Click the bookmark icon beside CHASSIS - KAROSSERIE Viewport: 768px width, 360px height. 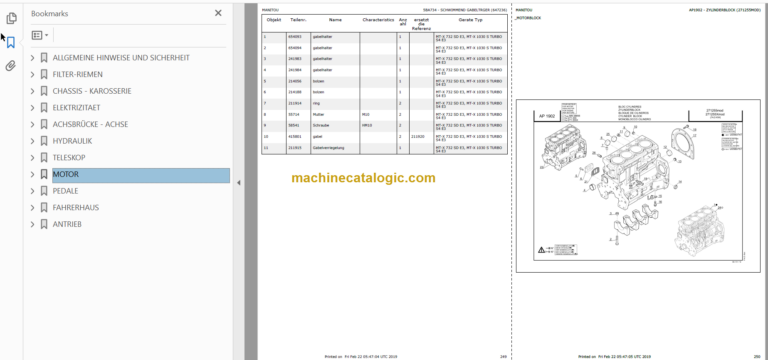44,91
